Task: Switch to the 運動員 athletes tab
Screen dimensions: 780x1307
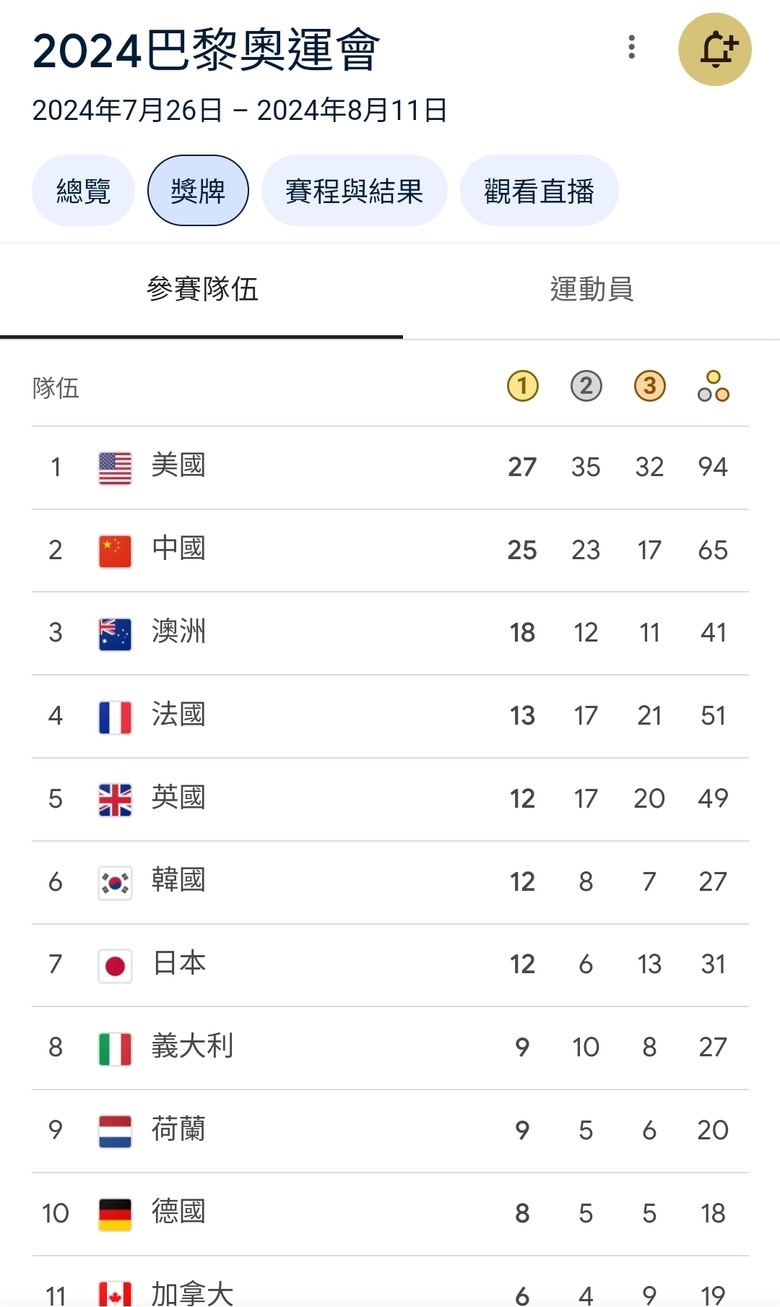Action: (592, 290)
